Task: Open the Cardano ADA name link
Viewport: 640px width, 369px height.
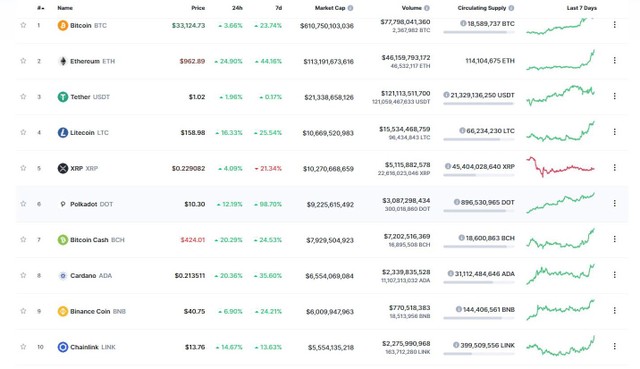Action: coord(91,276)
